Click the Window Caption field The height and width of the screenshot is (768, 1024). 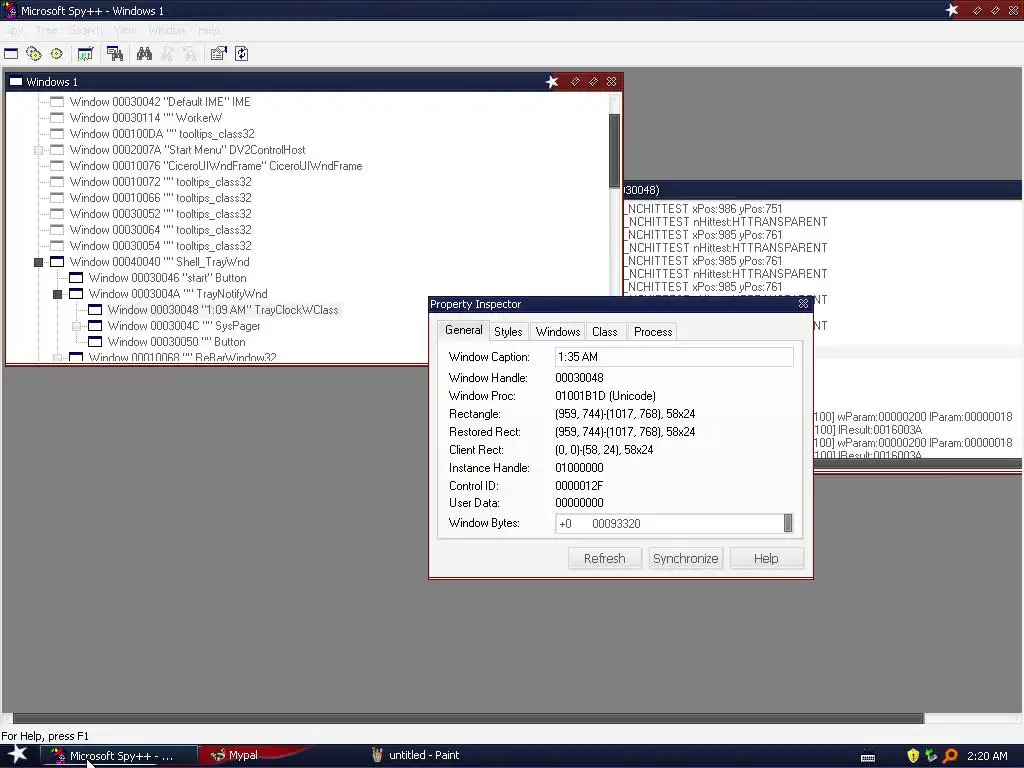click(674, 357)
